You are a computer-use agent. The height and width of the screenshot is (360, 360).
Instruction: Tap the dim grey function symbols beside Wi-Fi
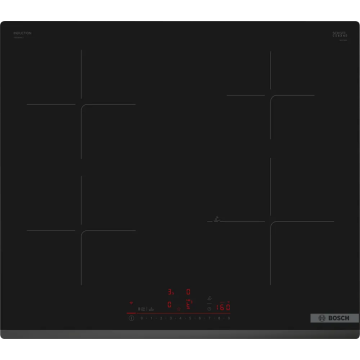tap(146, 309)
